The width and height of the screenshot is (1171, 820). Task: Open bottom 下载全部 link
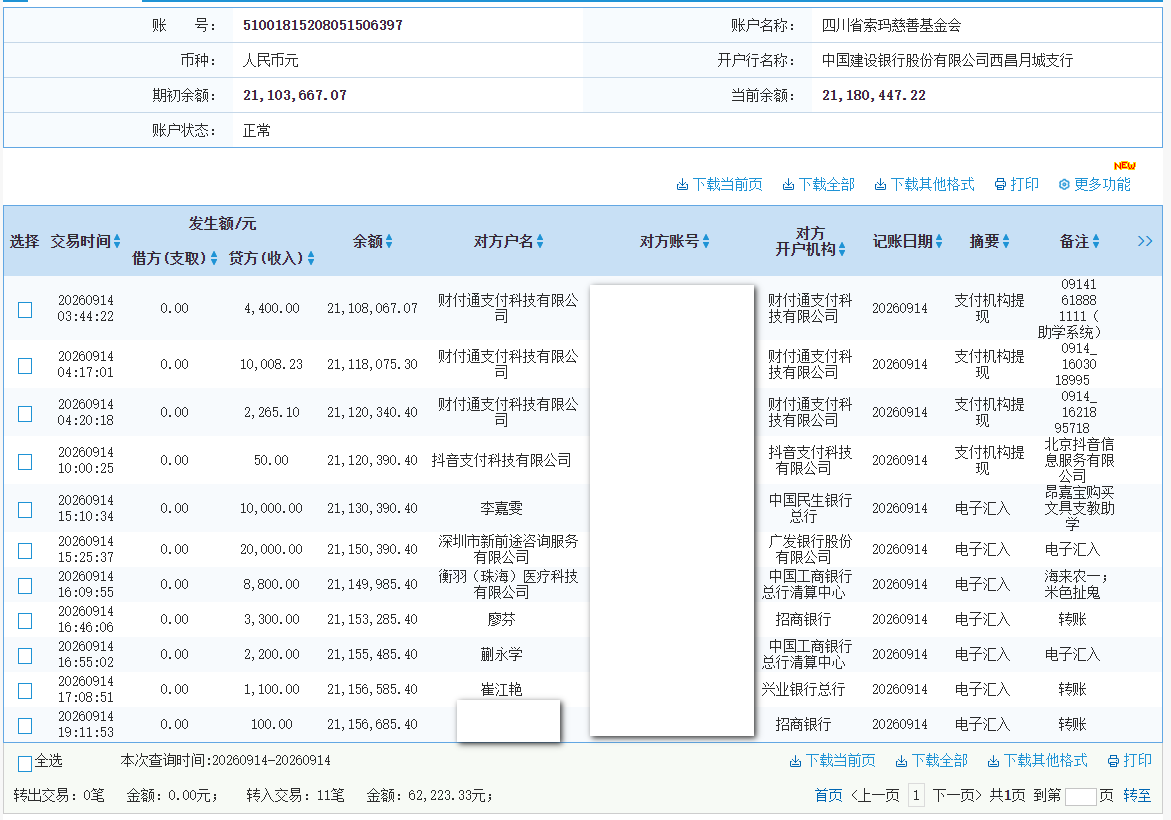coord(939,760)
